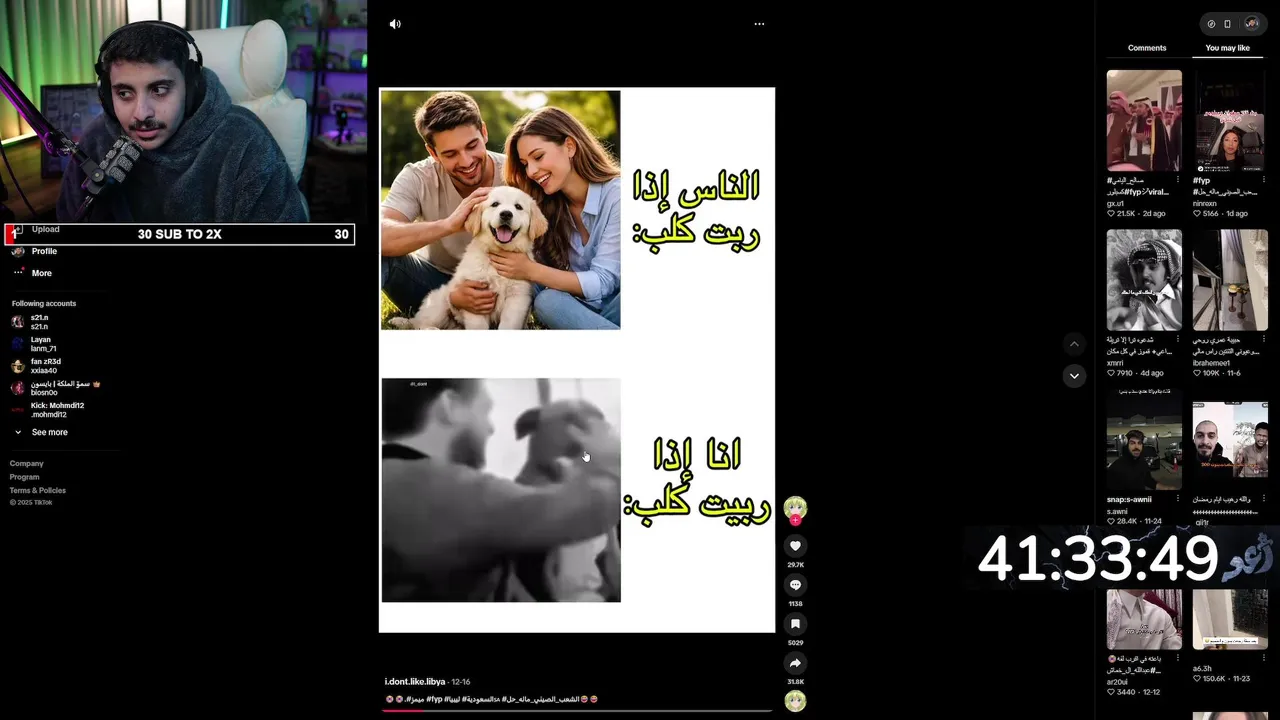Open the Company footer link
Viewport: 1280px width, 720px height.
tap(27, 463)
